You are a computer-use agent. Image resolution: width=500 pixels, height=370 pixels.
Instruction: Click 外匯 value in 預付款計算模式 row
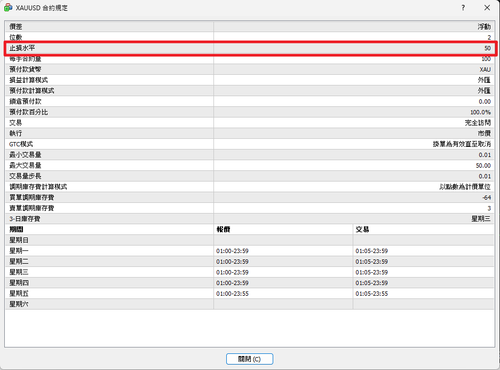[x=484, y=91]
